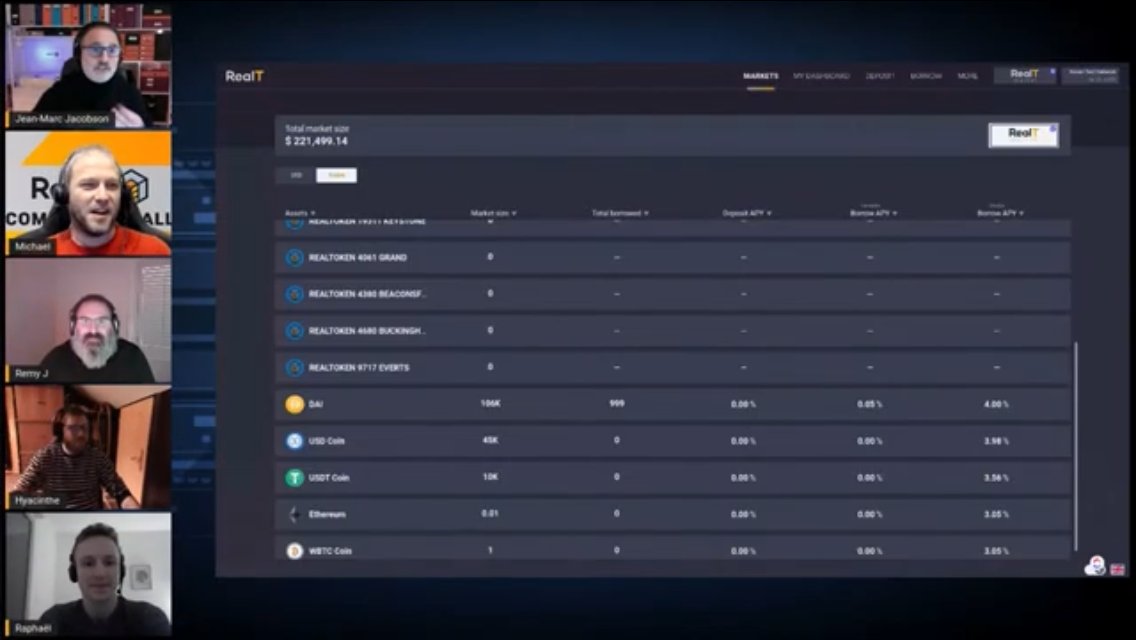Select the highlighted Native currency toggle option
The height and width of the screenshot is (640, 1136).
[x=336, y=175]
